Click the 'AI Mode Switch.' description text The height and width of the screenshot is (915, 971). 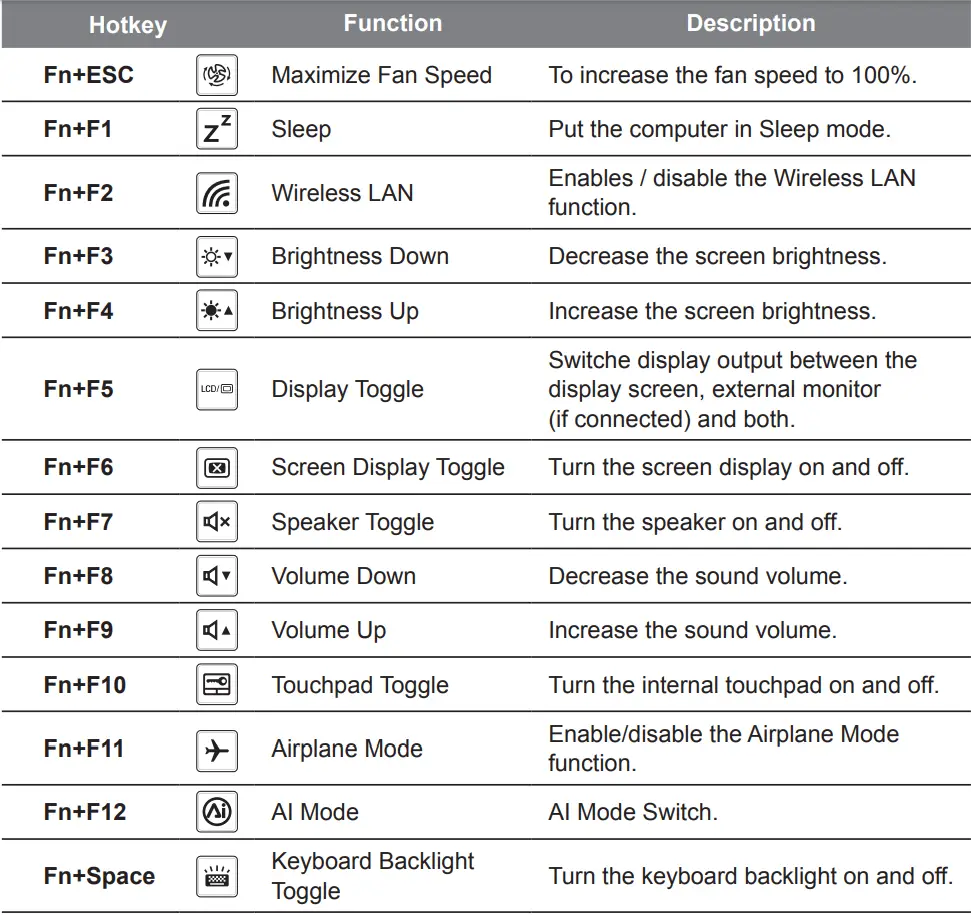pos(632,812)
